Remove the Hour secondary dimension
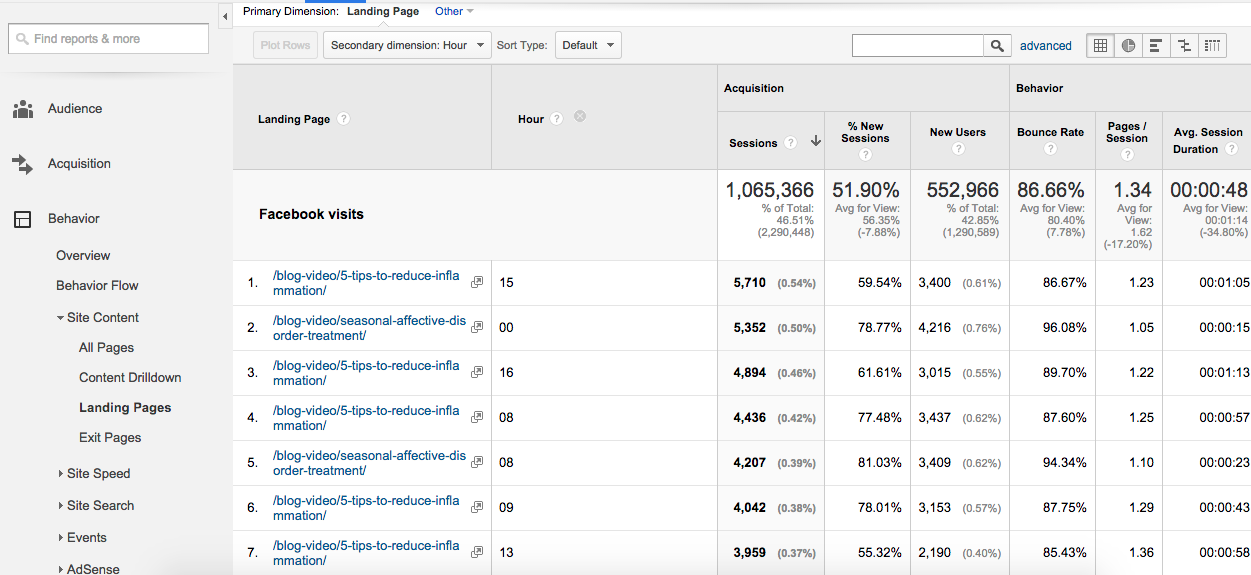Screen dimensions: 1251x575 580,117
